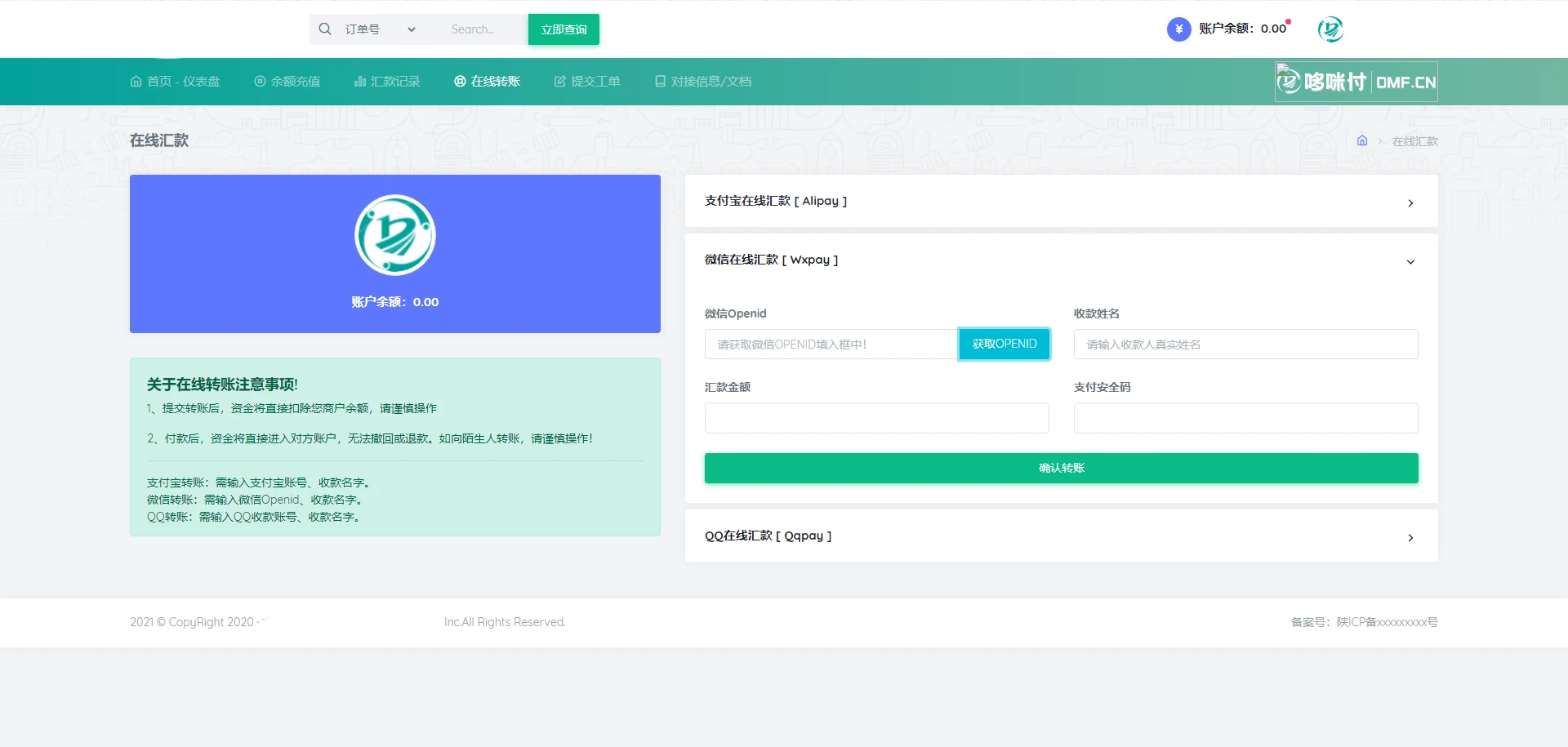Image resolution: width=1568 pixels, height=747 pixels.
Task: Expand the Alipay 支付宝在线汇款 section
Action: (1061, 202)
